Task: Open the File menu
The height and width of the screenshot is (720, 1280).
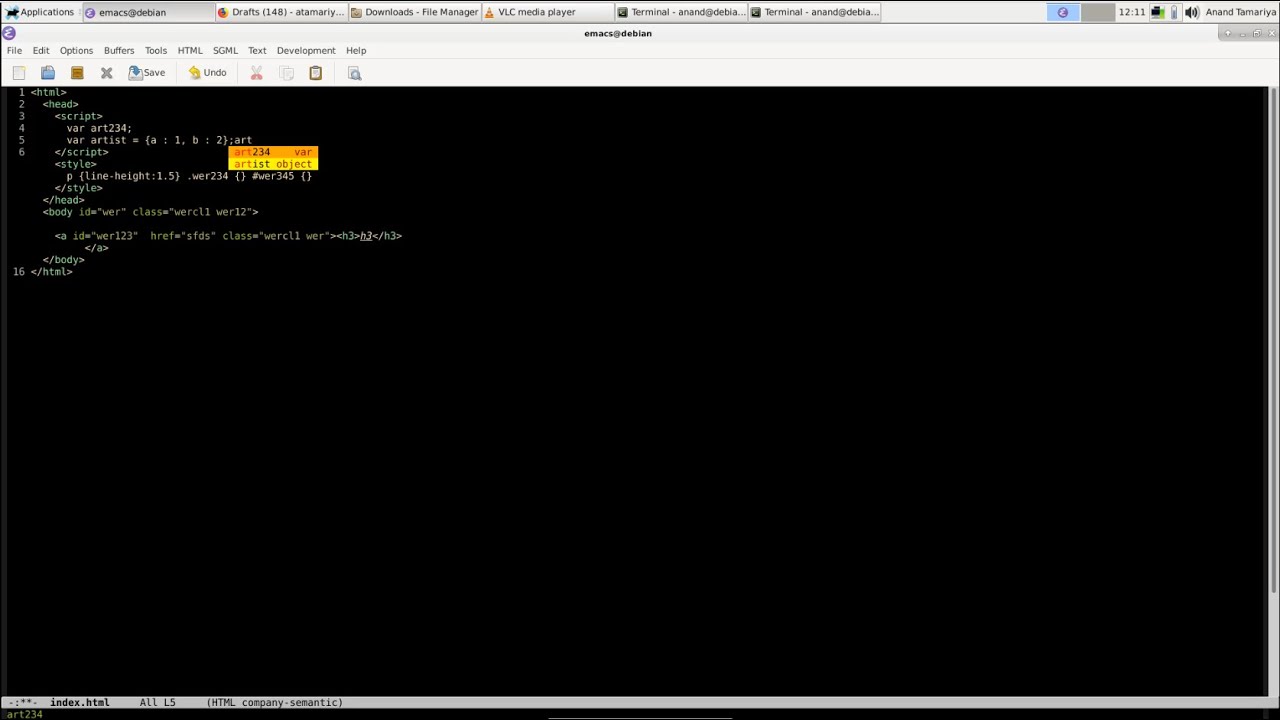Action: pyautogui.click(x=14, y=50)
